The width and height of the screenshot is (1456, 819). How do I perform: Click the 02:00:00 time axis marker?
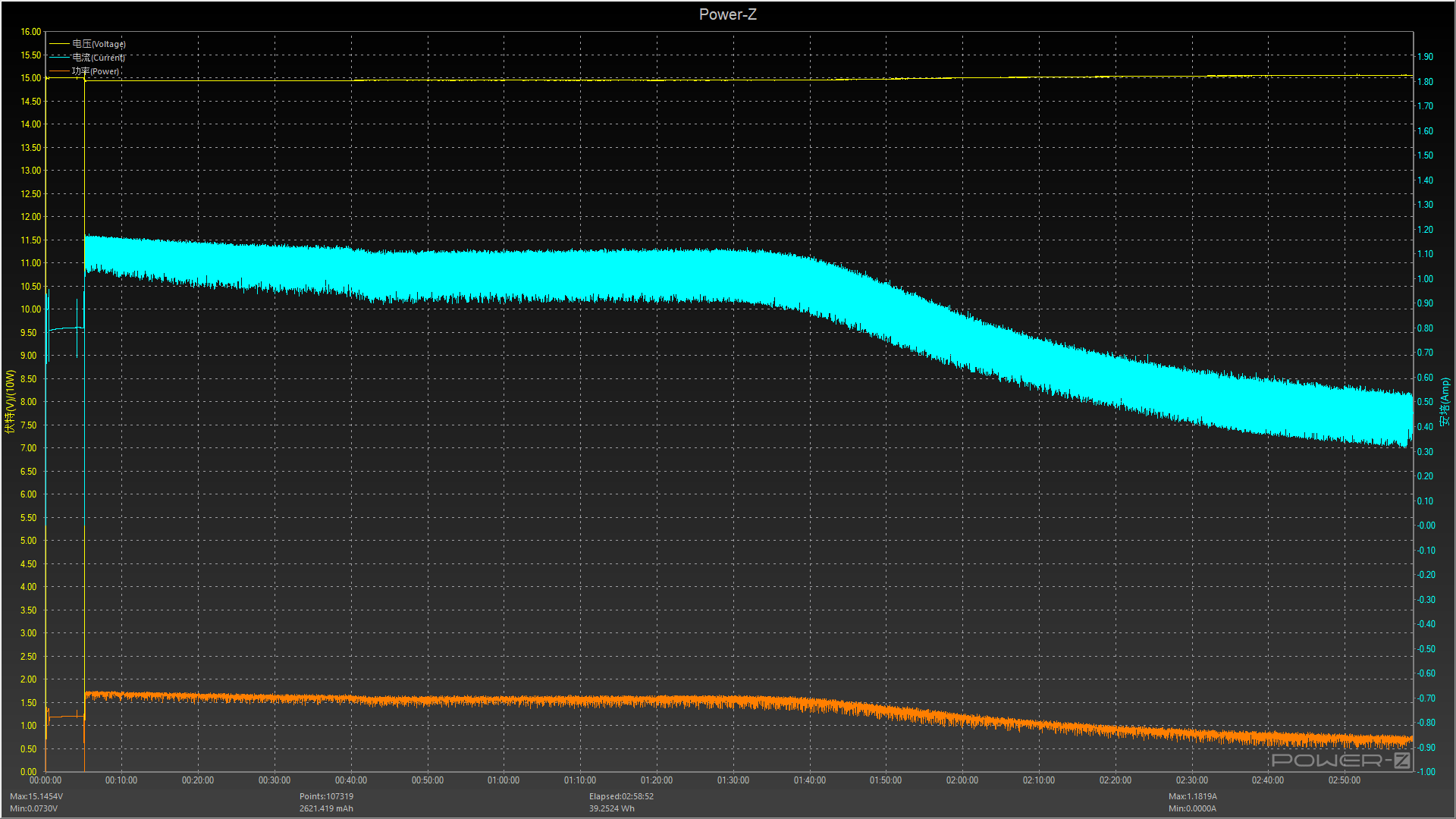pos(962,780)
